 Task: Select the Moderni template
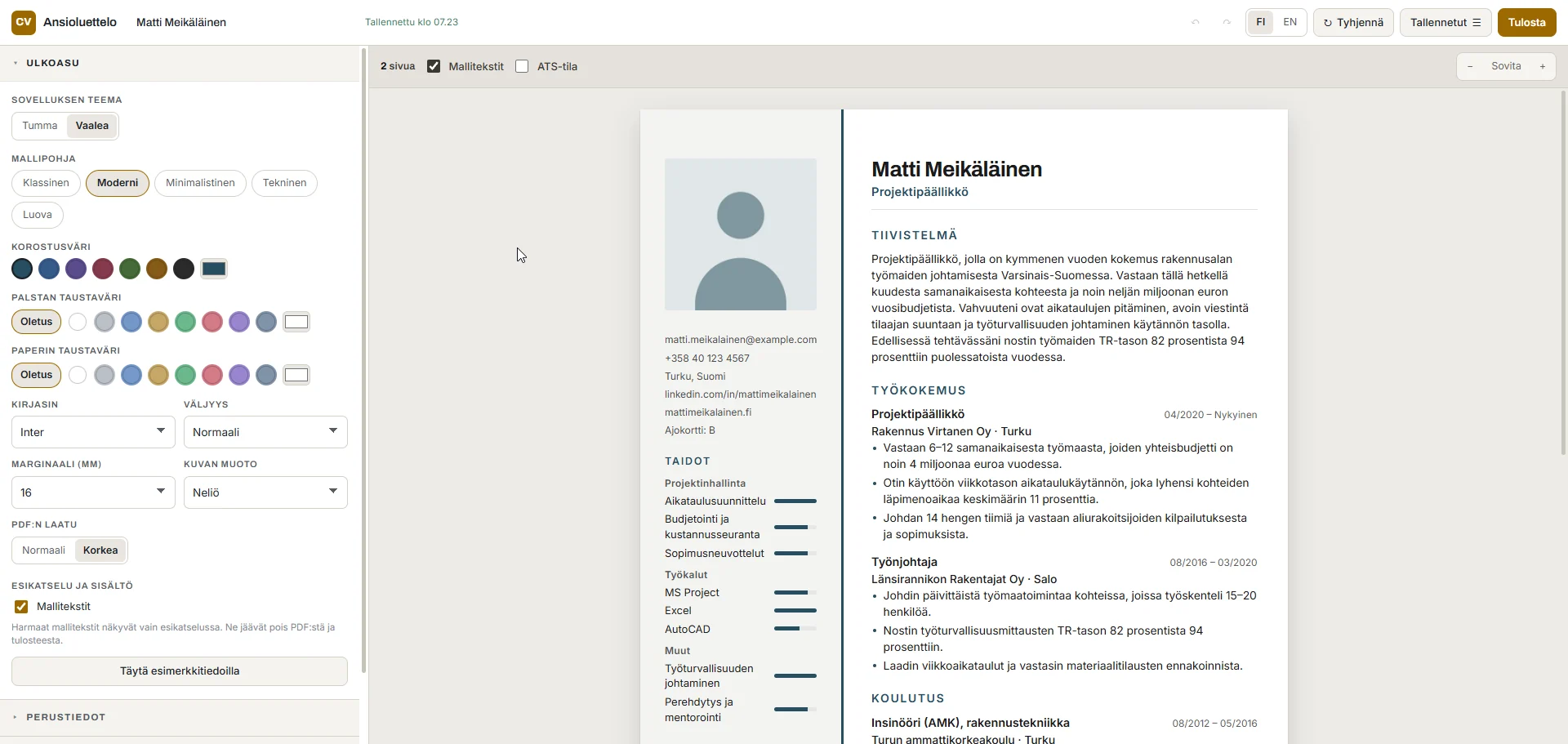[118, 183]
